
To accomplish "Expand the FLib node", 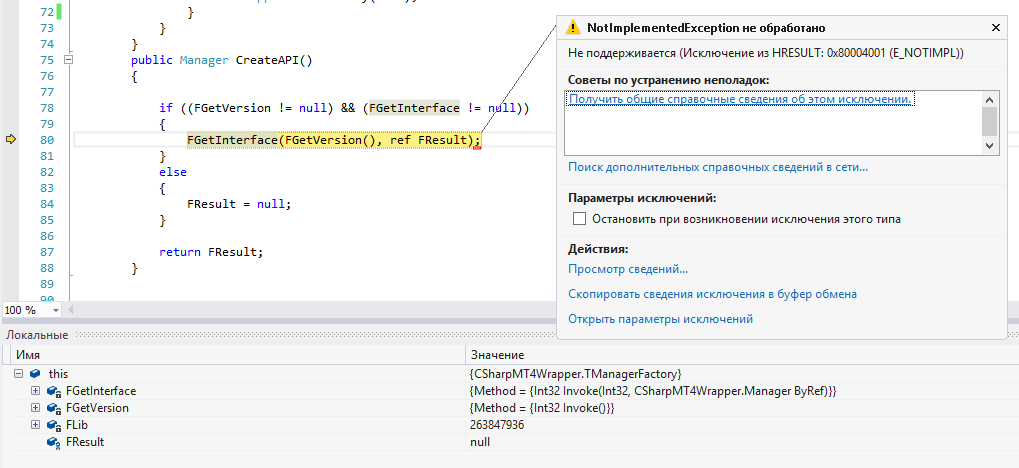I will click(36, 425).
